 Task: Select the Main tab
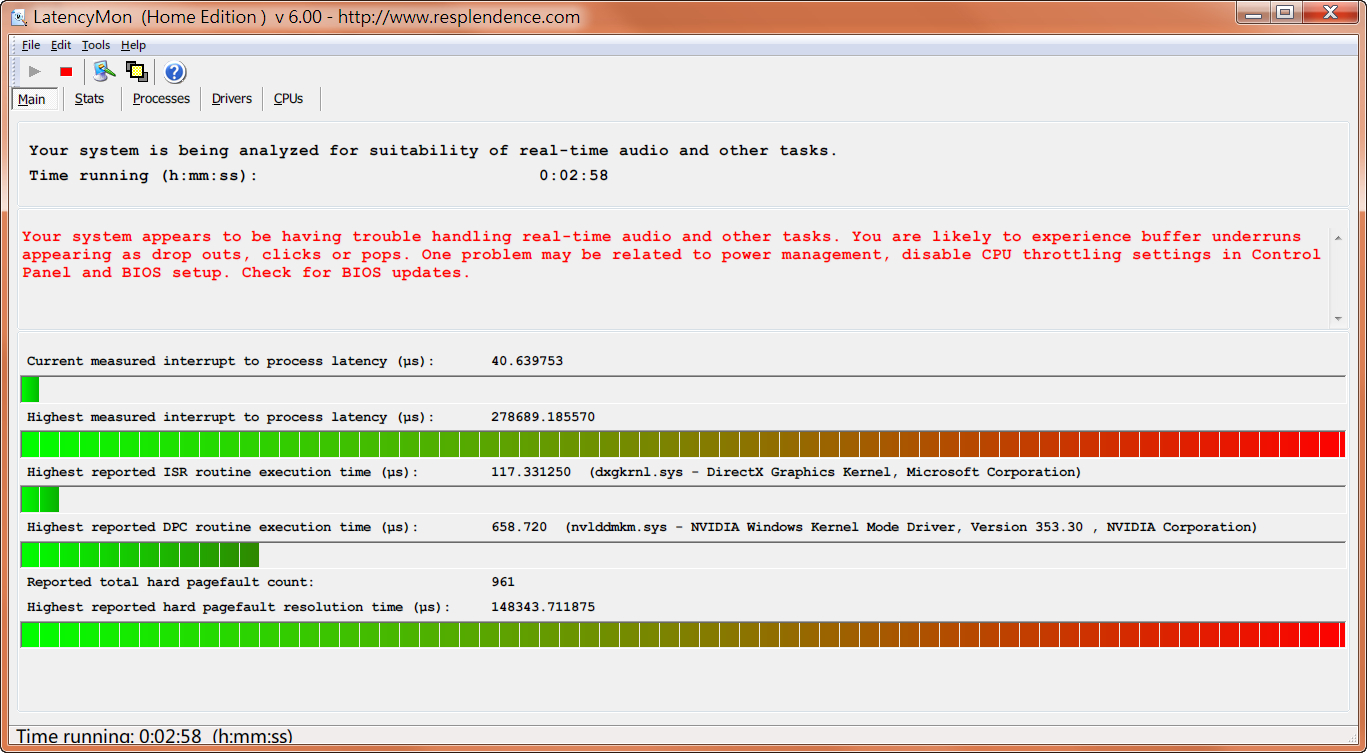[x=32, y=99]
